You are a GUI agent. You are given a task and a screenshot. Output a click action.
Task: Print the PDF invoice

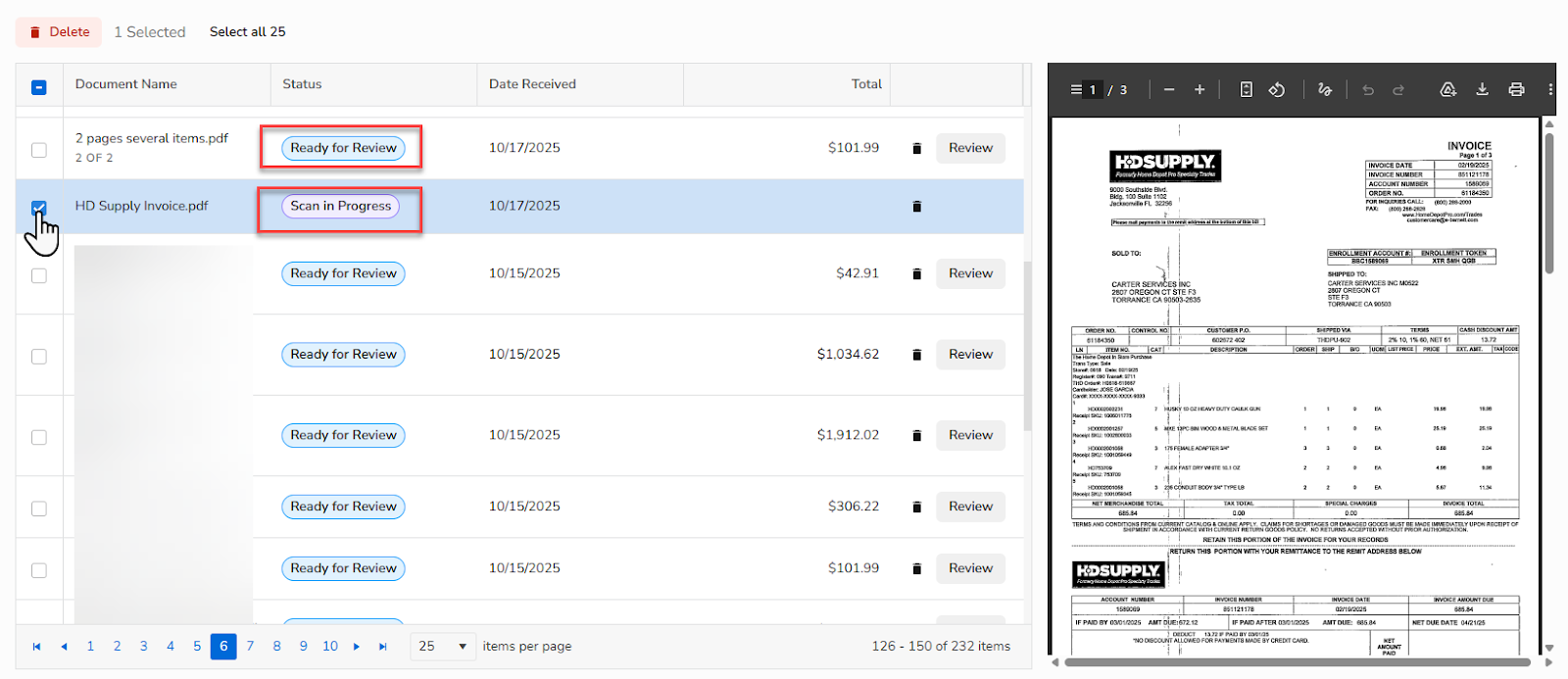click(1516, 89)
